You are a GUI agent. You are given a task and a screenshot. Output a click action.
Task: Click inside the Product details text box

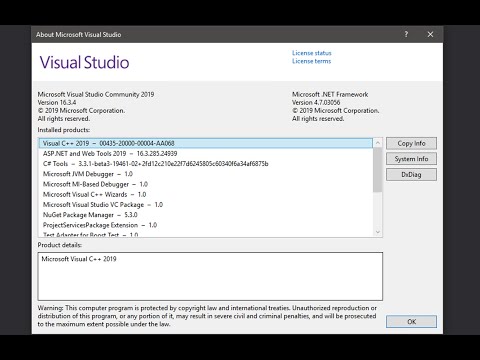tap(210, 276)
